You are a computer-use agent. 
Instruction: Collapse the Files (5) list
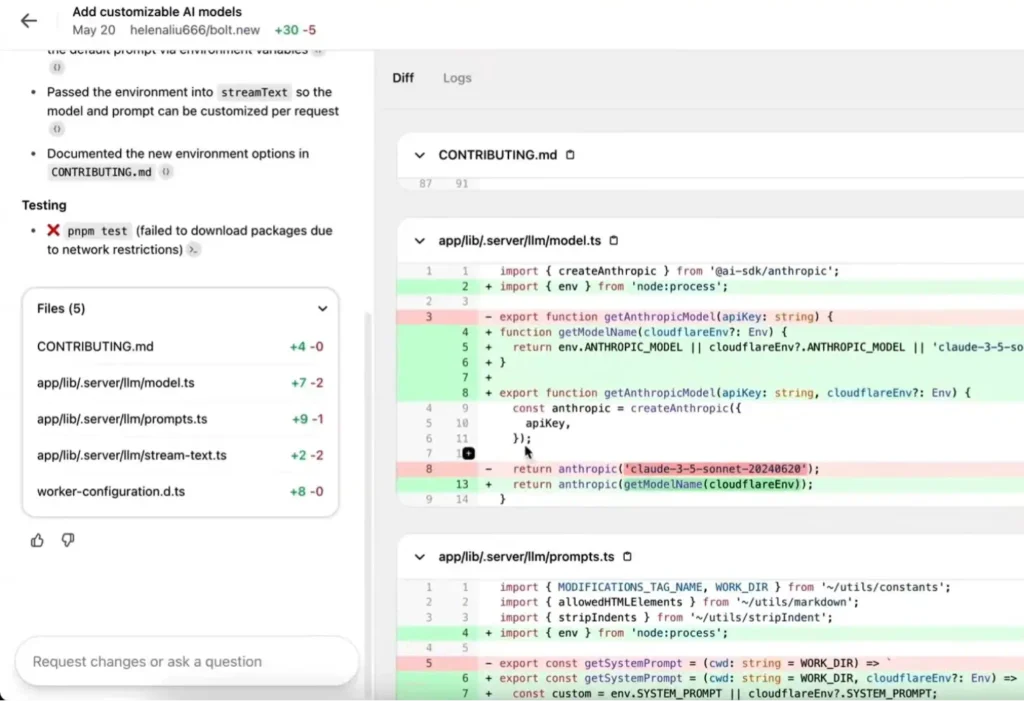[322, 309]
